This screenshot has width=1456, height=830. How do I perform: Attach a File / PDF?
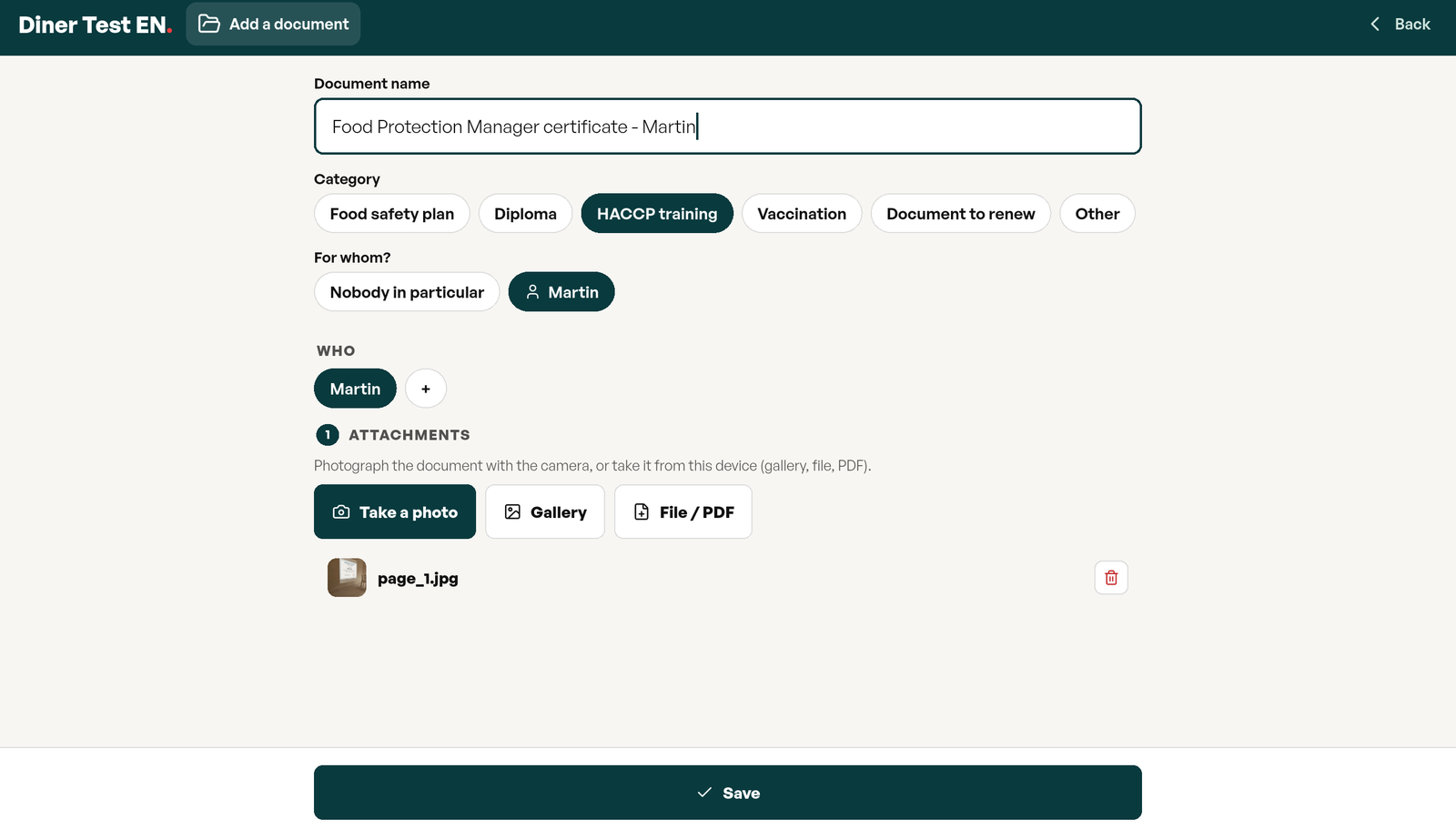pos(683,511)
